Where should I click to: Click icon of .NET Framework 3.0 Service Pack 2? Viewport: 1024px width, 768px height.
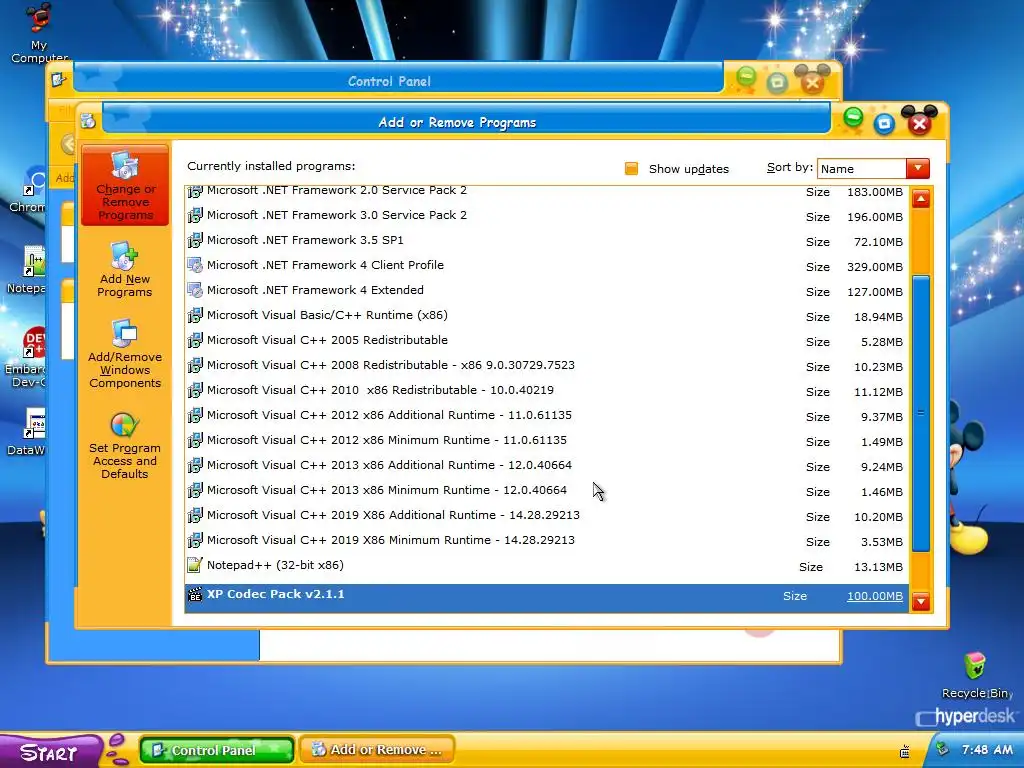pos(195,215)
